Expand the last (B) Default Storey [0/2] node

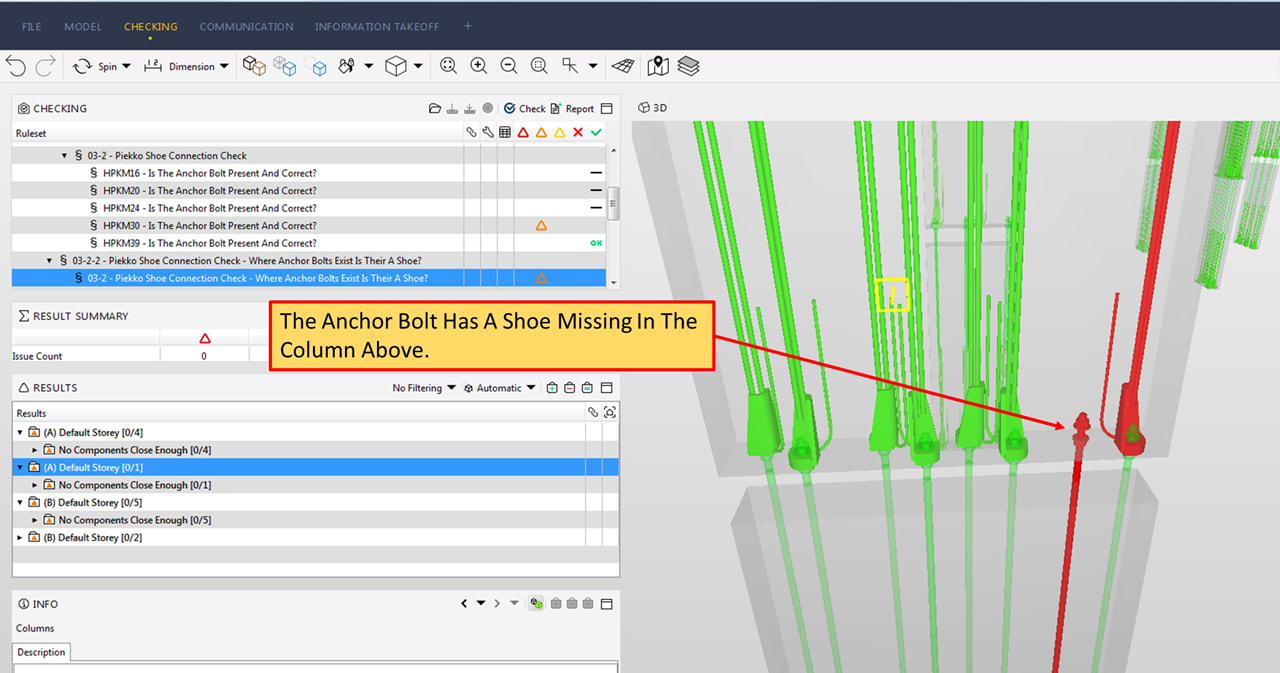tap(21, 538)
